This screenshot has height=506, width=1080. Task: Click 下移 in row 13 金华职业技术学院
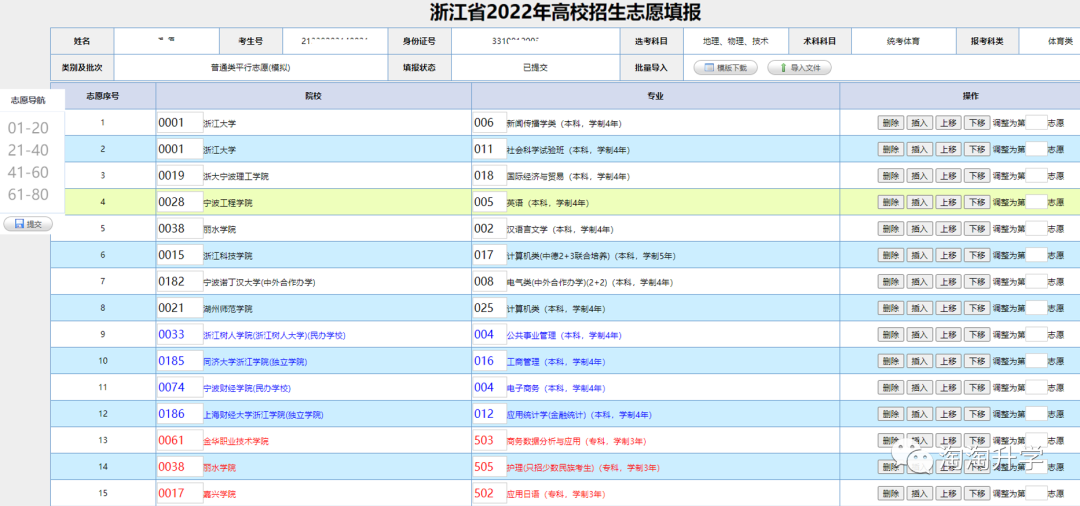(x=977, y=441)
